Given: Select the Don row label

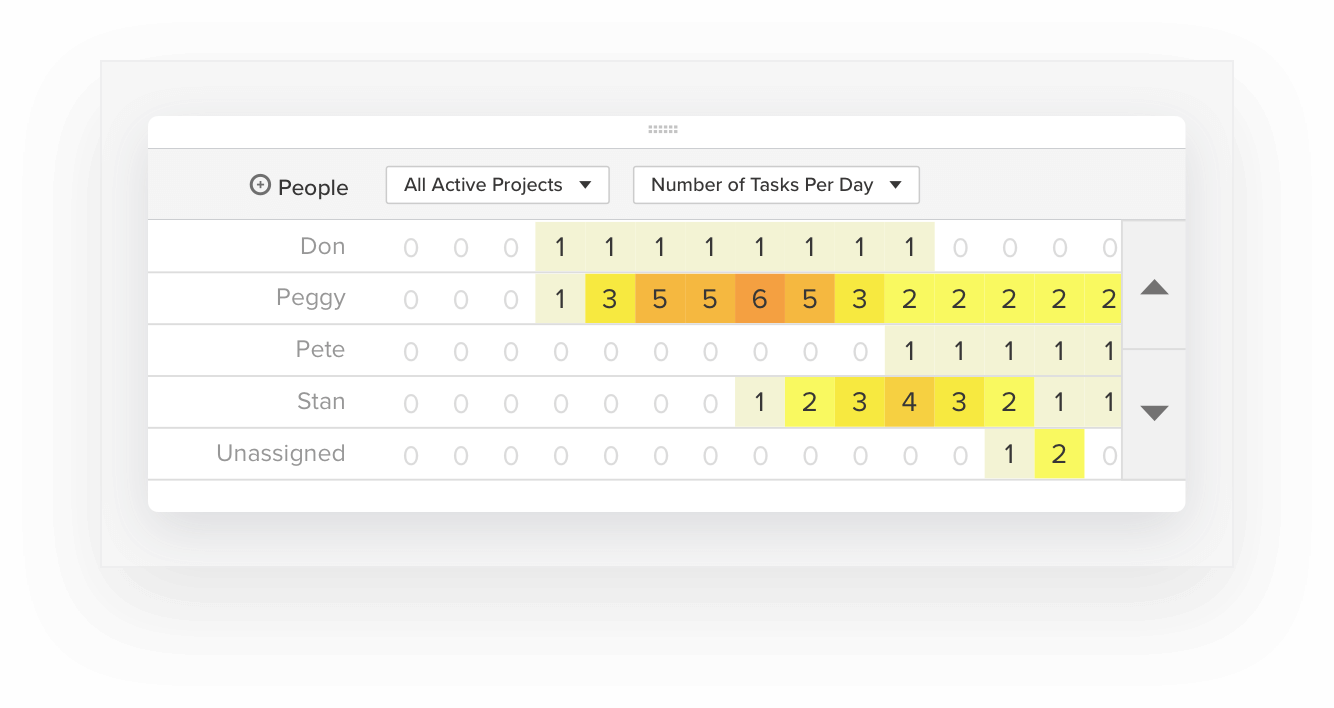Looking at the screenshot, I should coord(322,247).
